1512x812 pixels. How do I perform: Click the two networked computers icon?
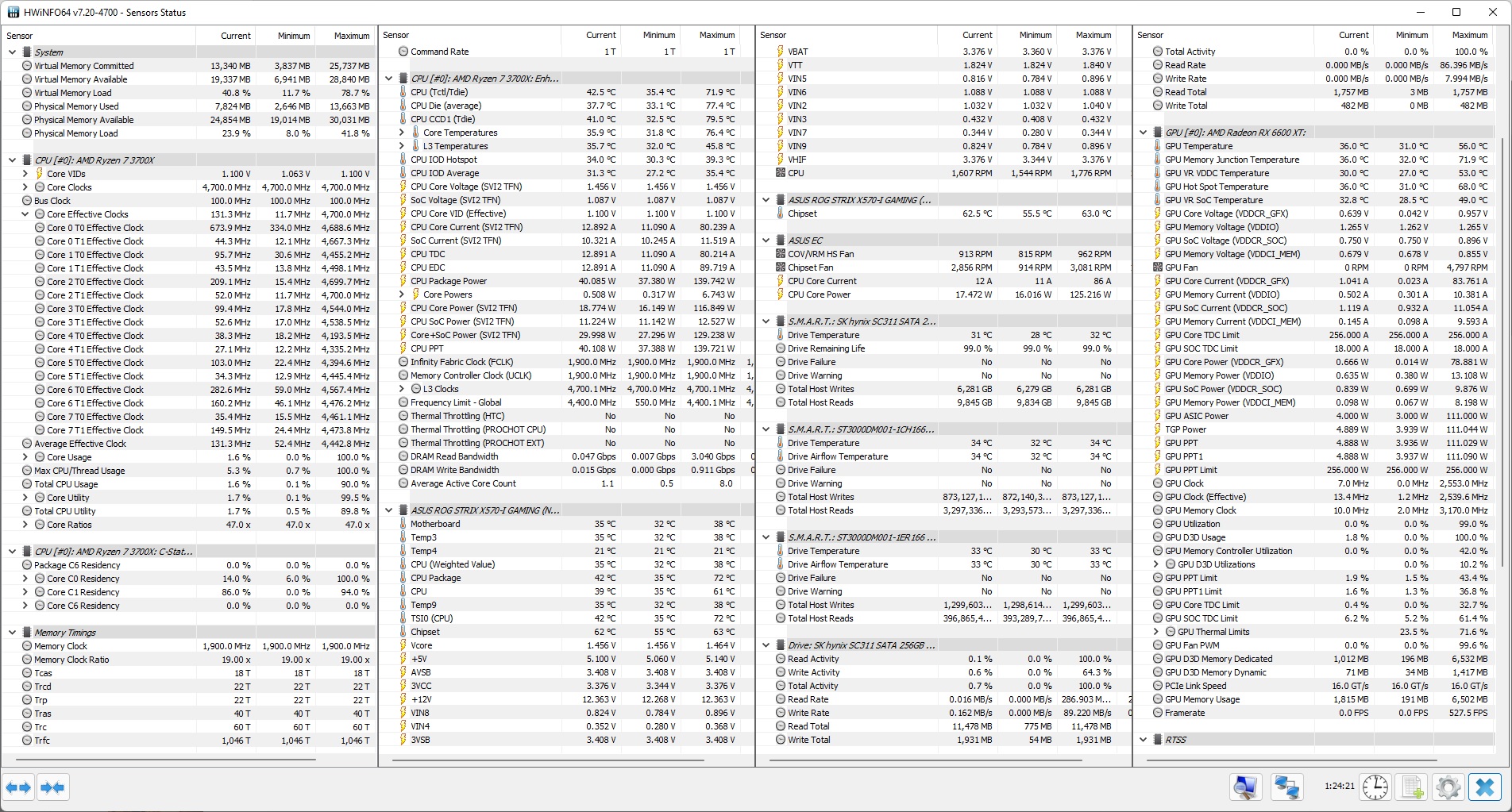point(1286,787)
